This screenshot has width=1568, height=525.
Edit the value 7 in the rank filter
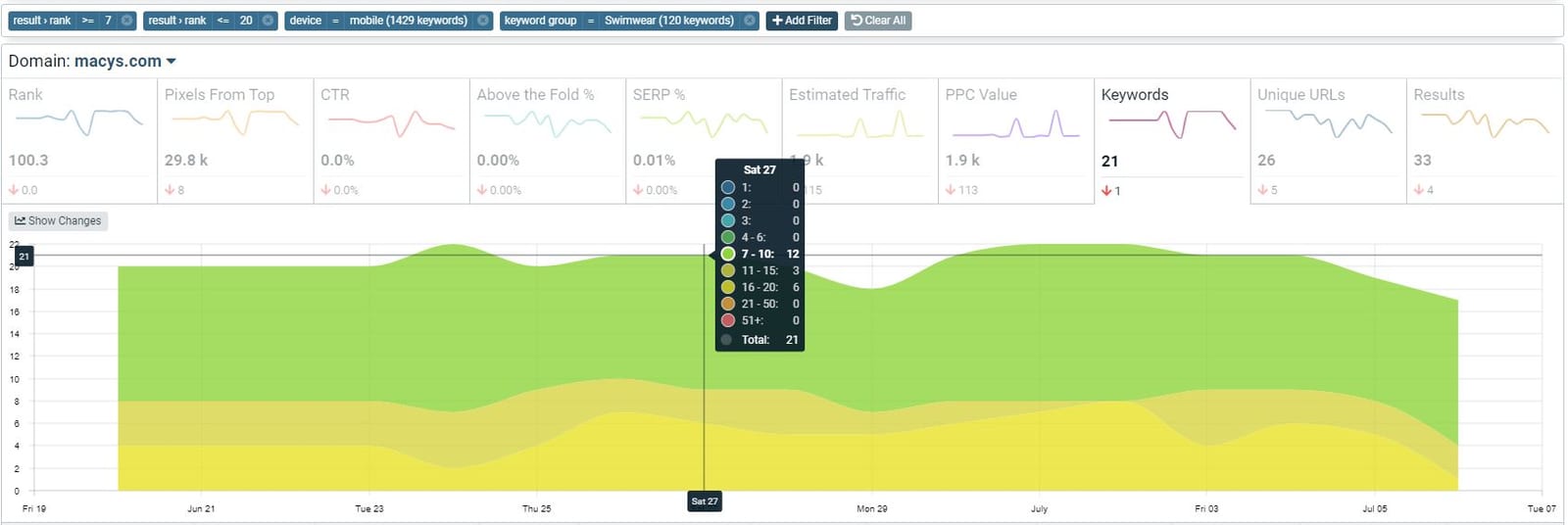tap(108, 21)
